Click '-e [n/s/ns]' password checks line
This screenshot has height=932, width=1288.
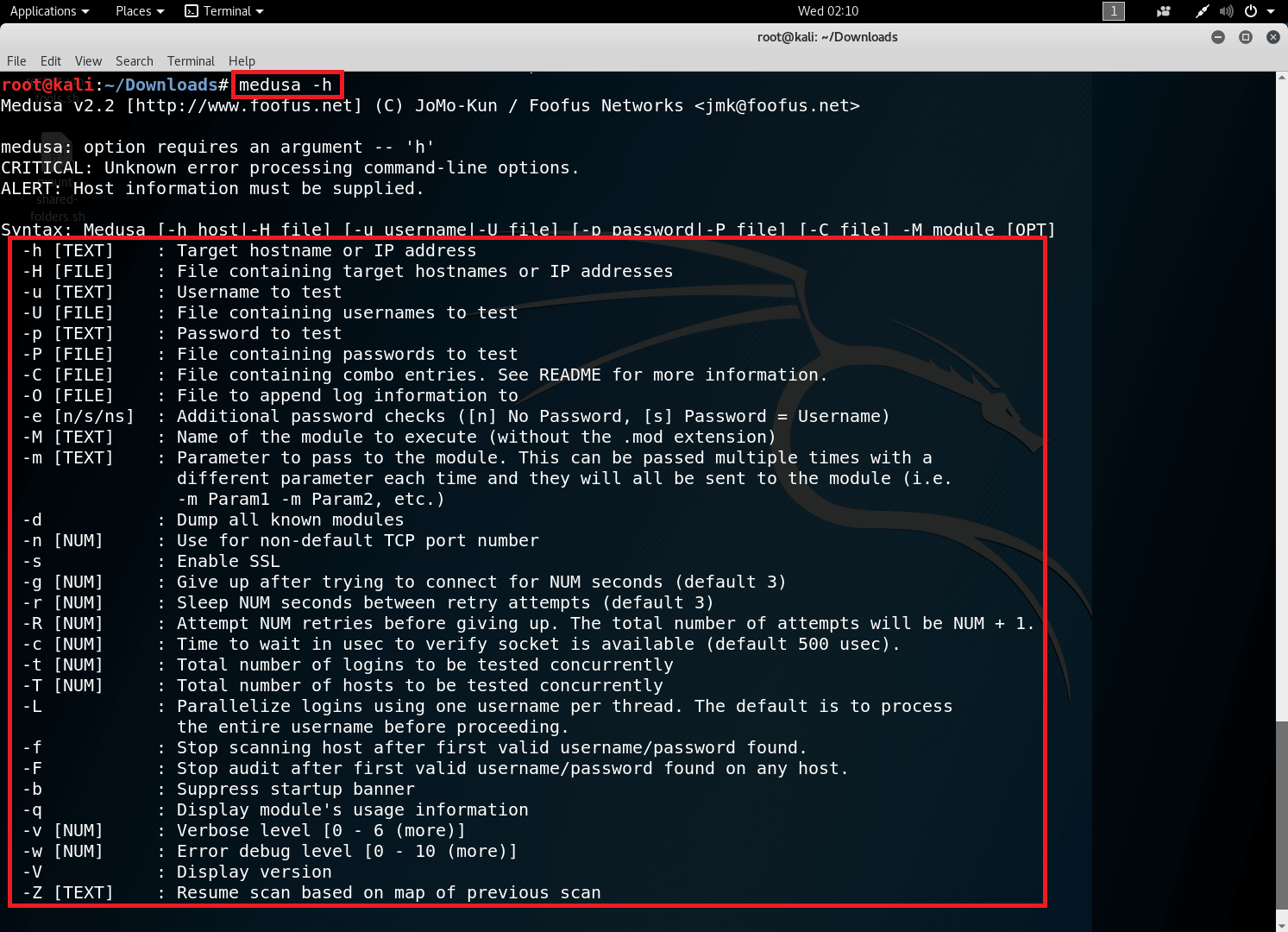tap(456, 416)
